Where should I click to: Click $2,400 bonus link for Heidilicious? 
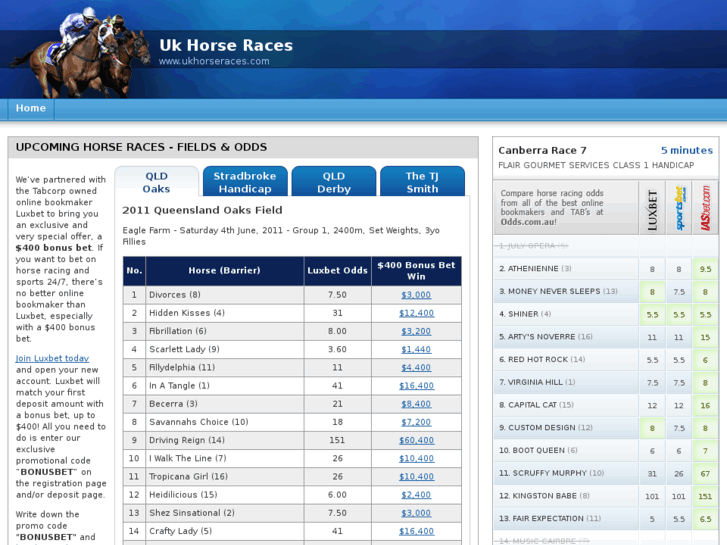(416, 494)
